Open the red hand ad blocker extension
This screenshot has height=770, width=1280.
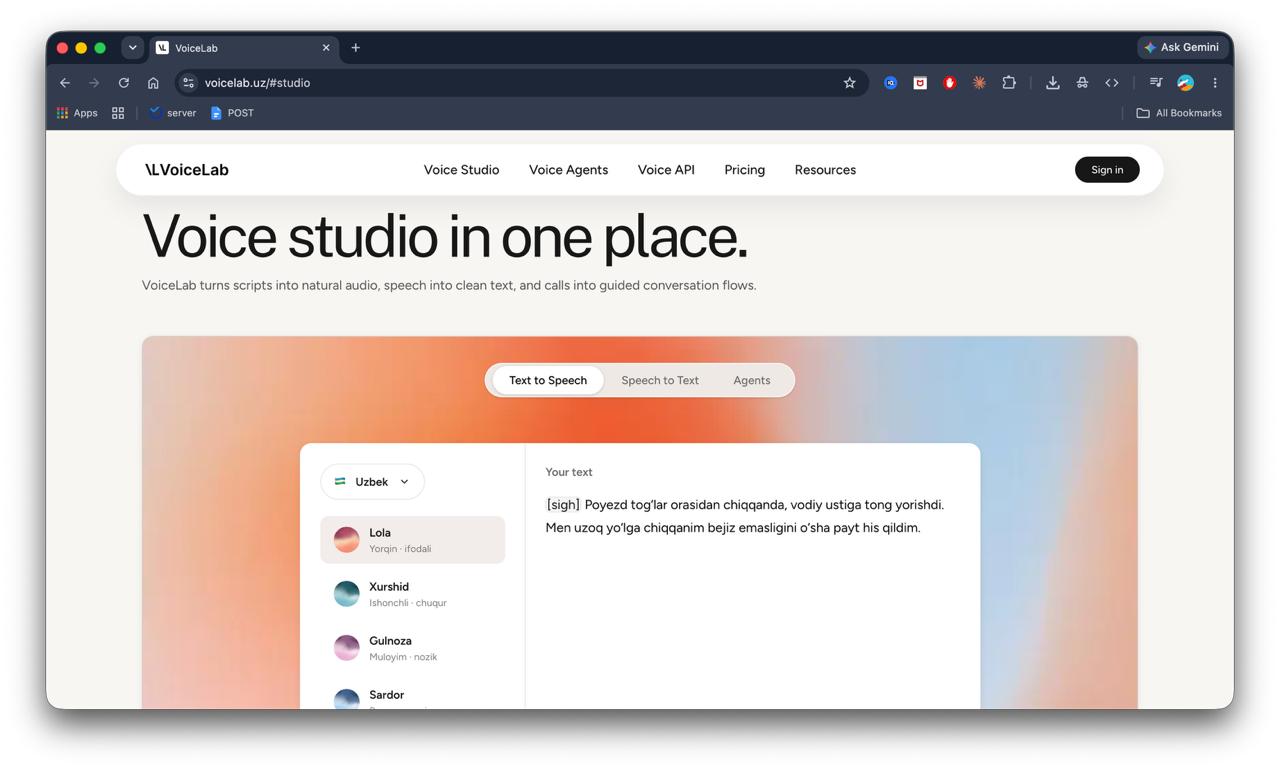(949, 83)
